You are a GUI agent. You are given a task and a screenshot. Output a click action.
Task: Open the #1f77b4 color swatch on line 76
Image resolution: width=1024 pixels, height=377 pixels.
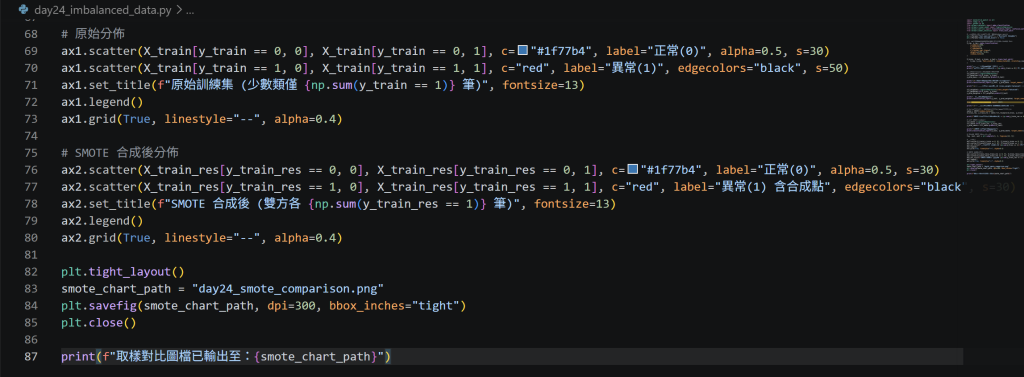click(632, 169)
